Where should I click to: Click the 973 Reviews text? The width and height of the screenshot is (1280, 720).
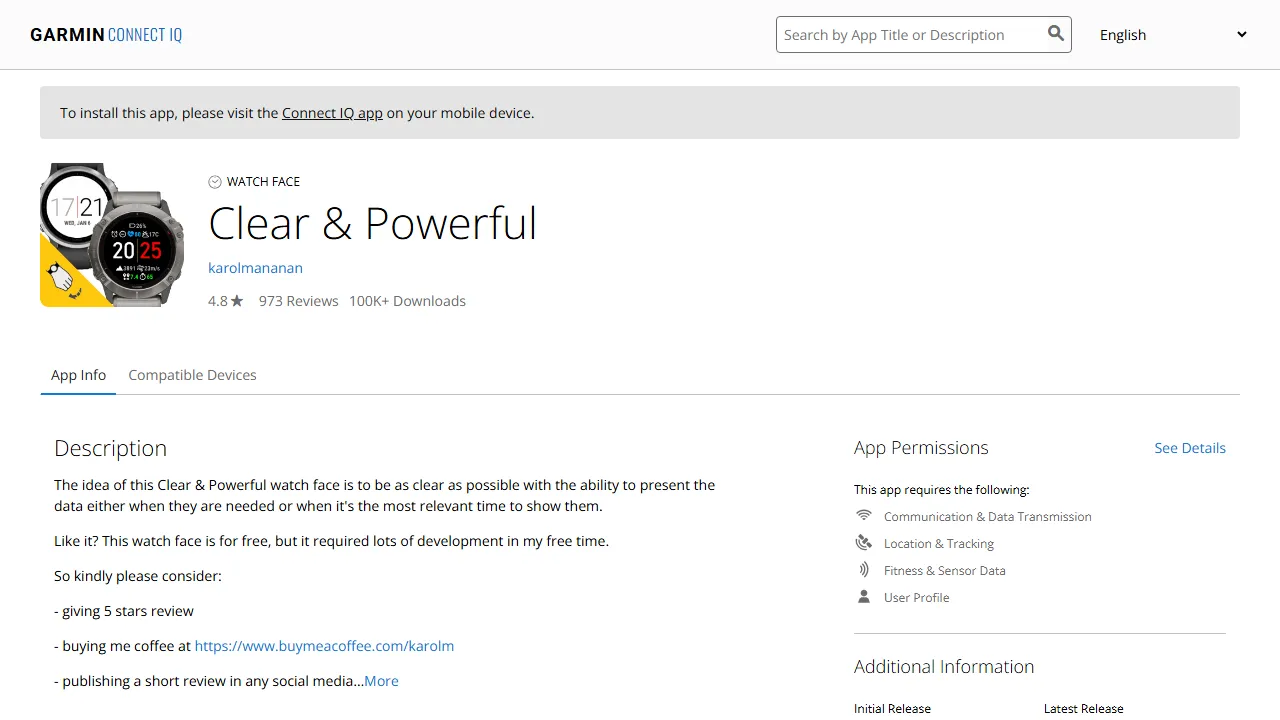298,301
